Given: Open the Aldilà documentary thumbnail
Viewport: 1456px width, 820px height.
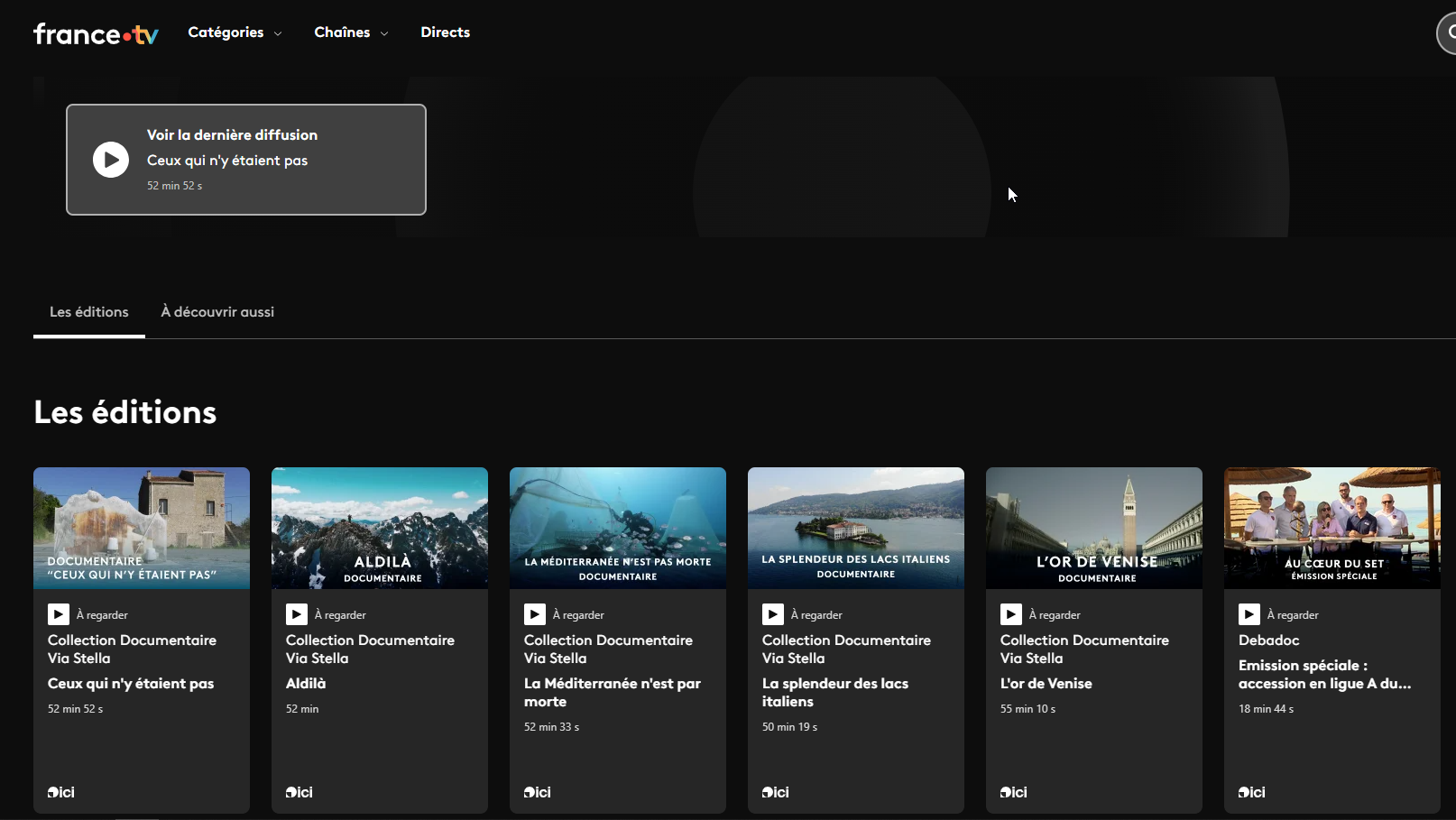Looking at the screenshot, I should [380, 528].
